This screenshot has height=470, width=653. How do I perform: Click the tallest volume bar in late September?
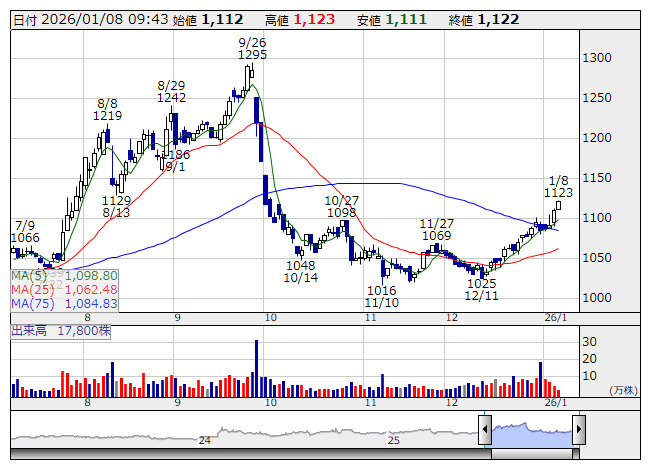257,368
